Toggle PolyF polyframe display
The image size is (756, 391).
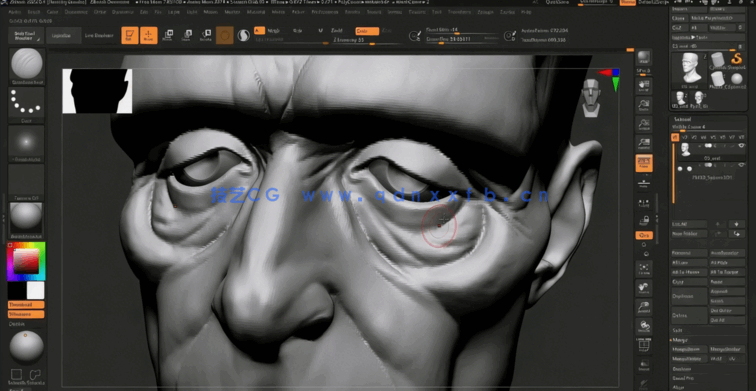[x=644, y=345]
